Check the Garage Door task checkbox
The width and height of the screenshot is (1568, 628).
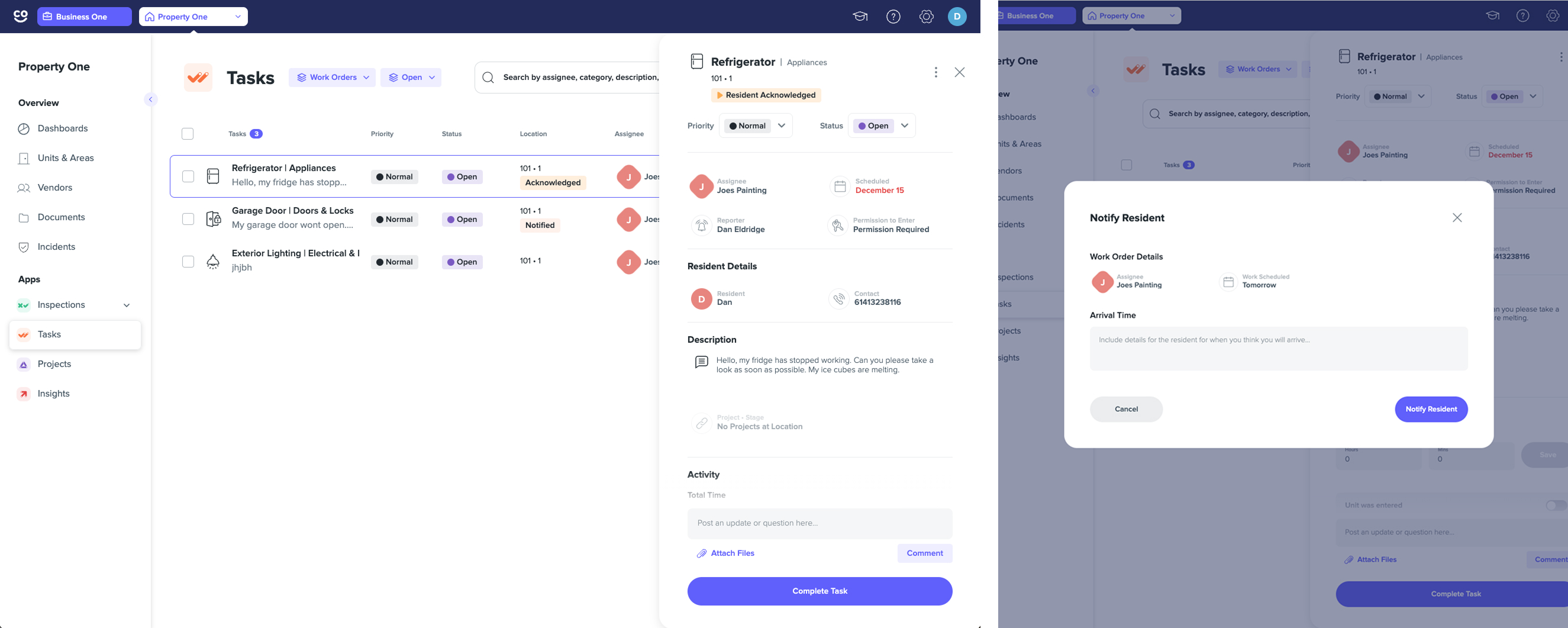(x=188, y=219)
